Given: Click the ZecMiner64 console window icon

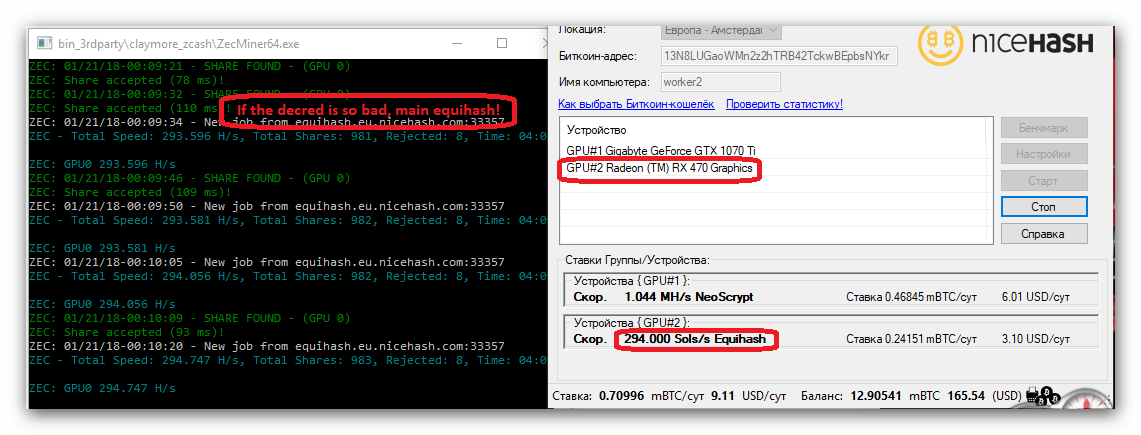Looking at the screenshot, I should point(42,44).
